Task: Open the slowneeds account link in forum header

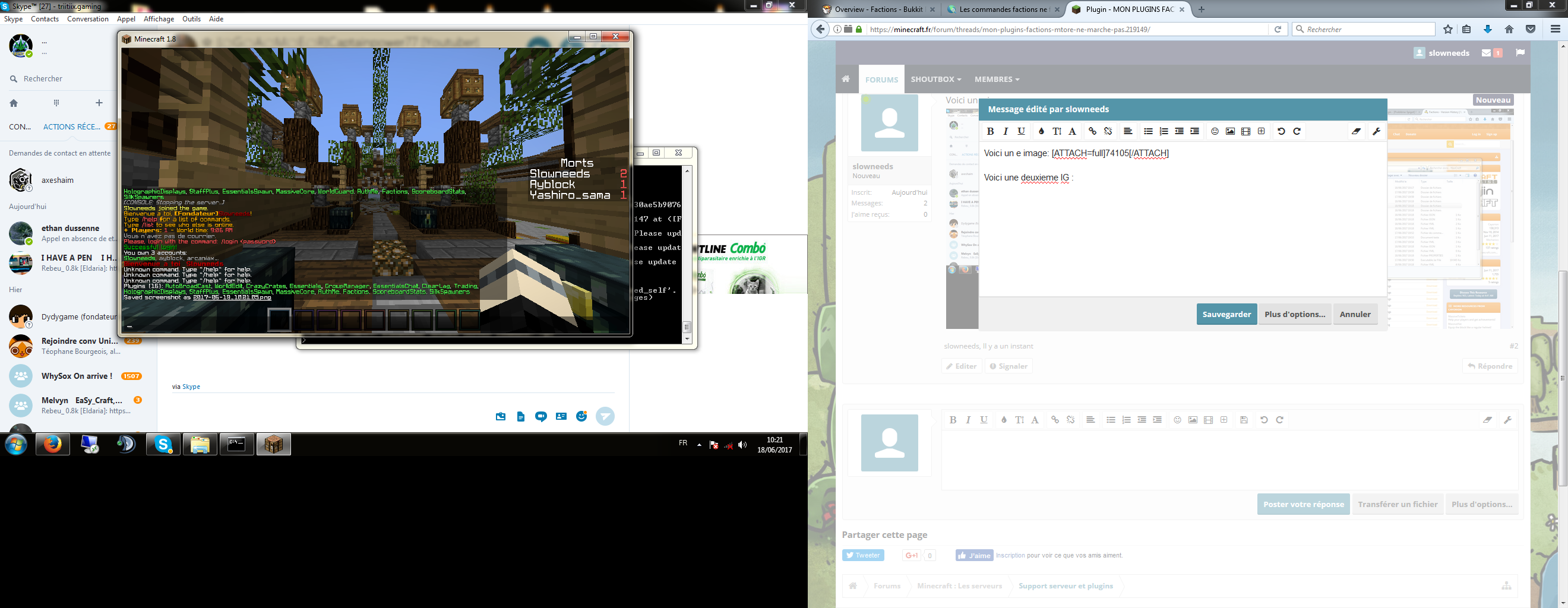Action: (x=1441, y=53)
